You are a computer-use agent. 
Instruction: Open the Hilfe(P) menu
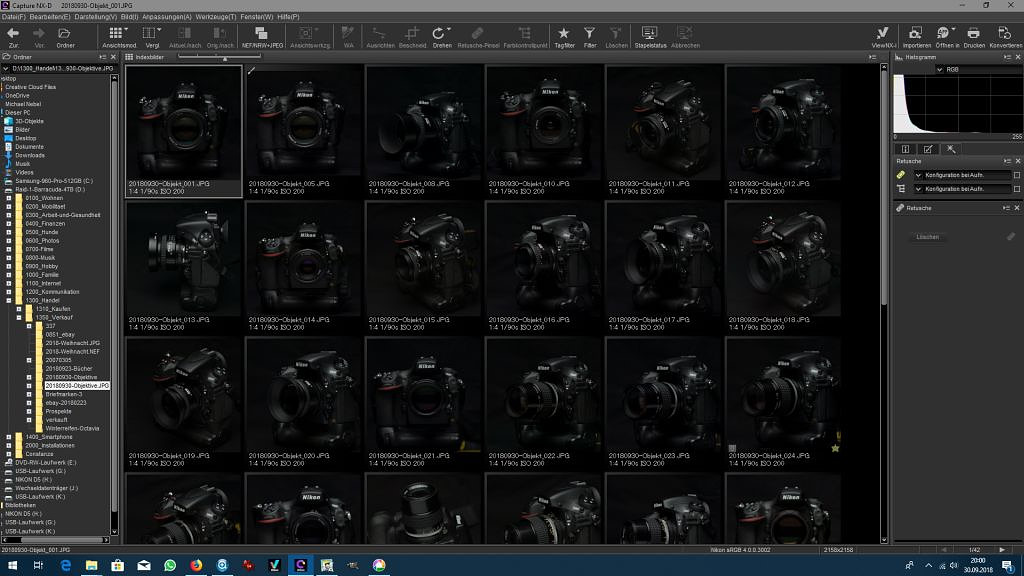coord(288,16)
